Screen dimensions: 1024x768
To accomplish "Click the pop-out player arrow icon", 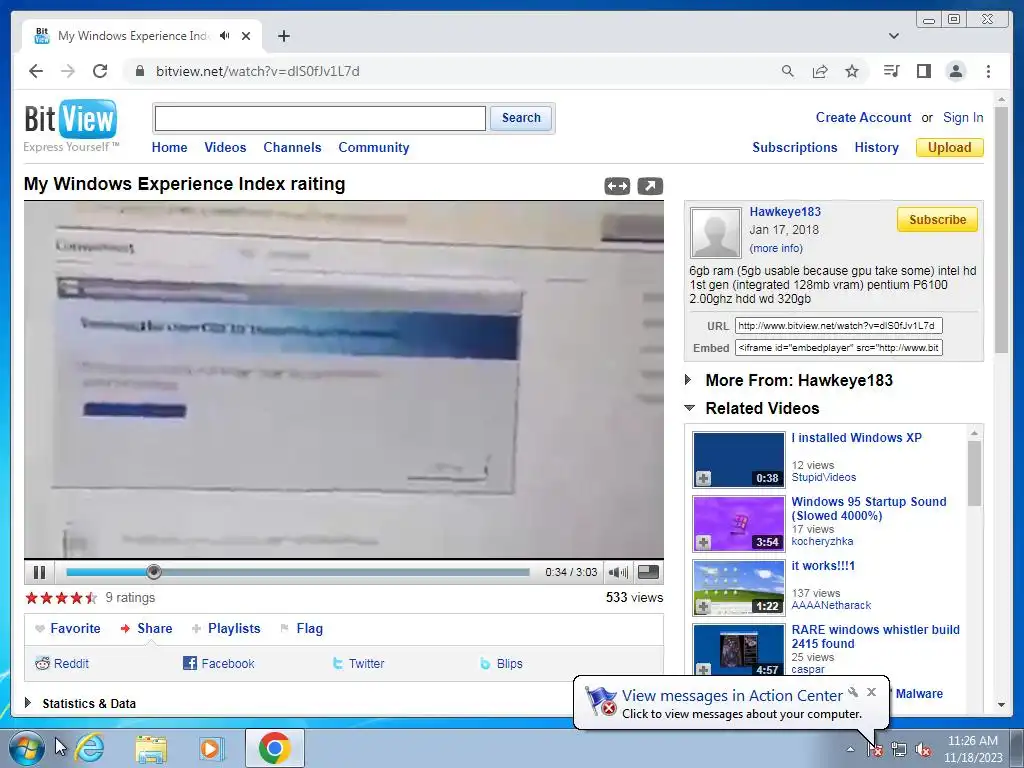I will [x=650, y=186].
